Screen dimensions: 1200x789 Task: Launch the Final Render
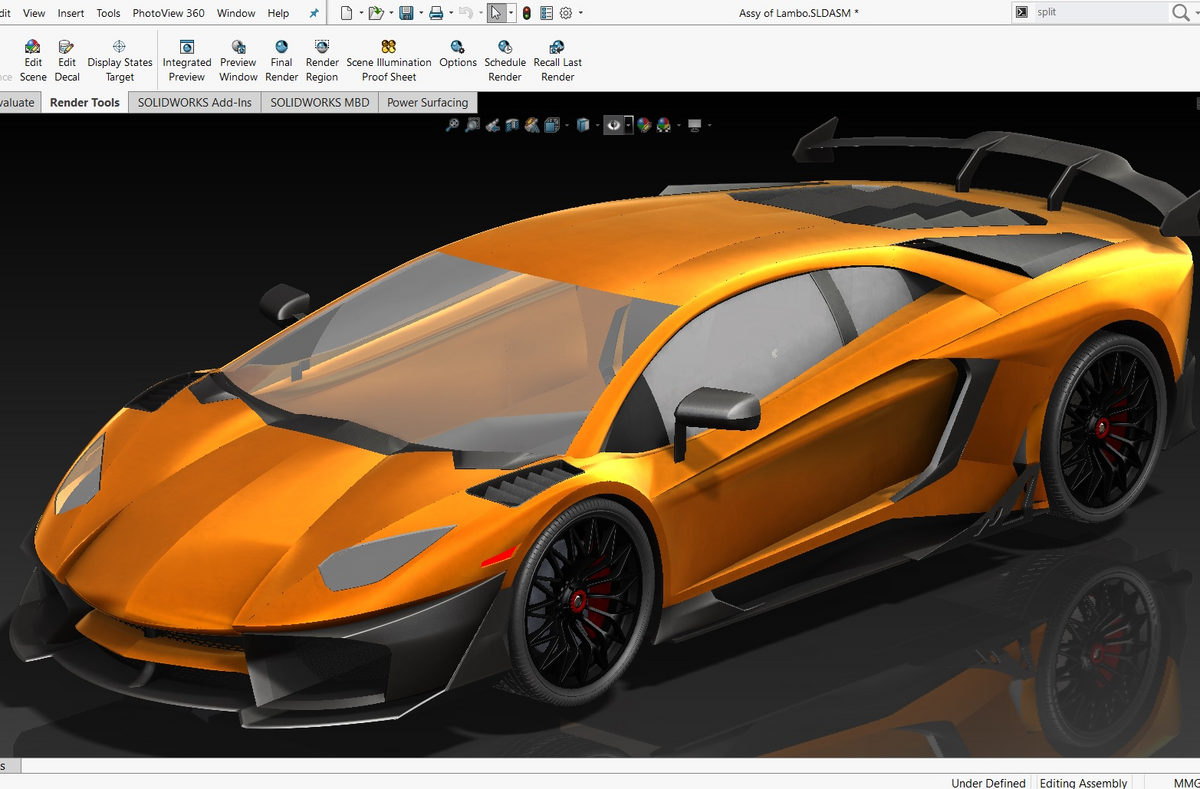click(x=282, y=61)
